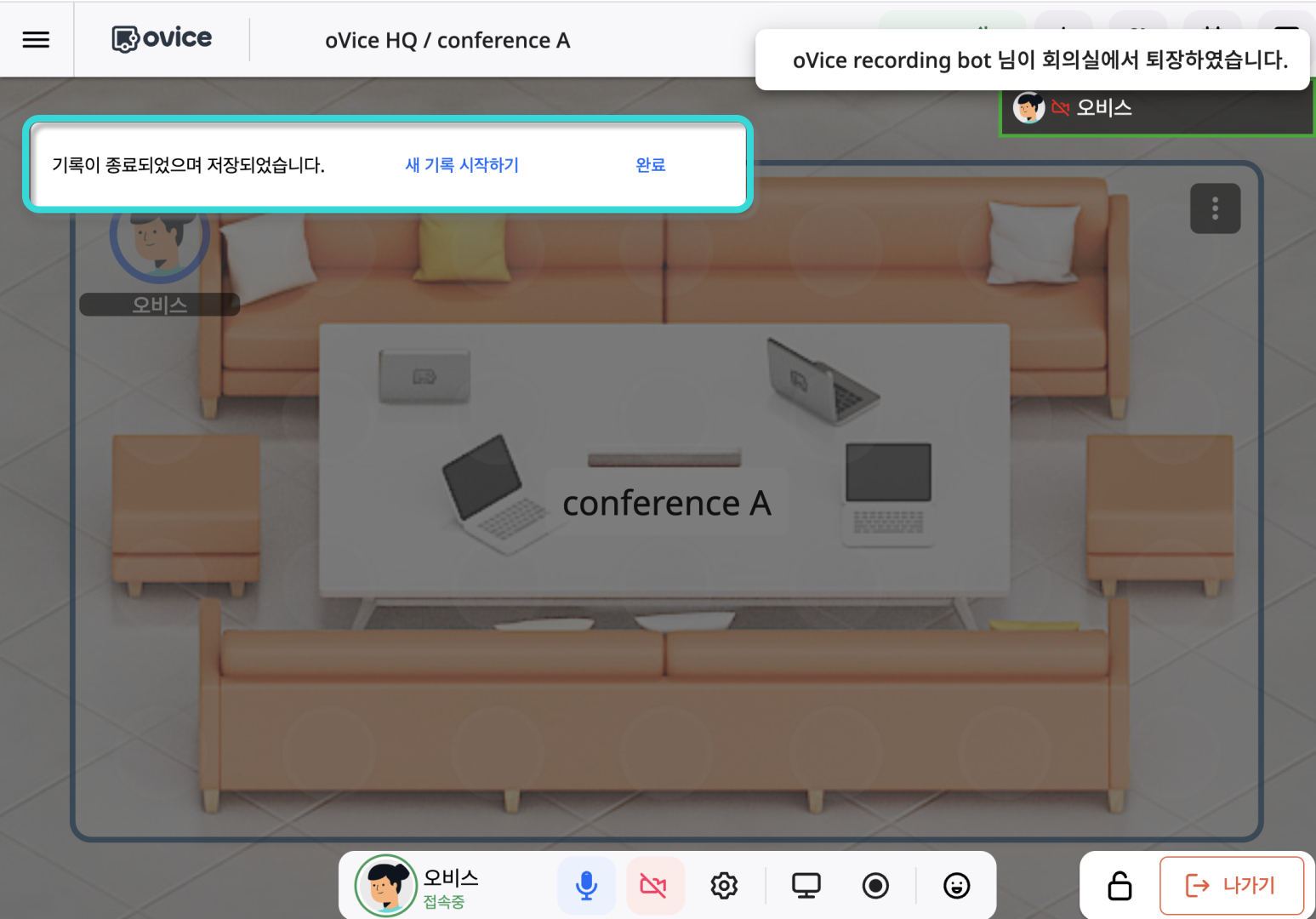Turn on the camera
The image size is (1316, 919).
tap(654, 886)
